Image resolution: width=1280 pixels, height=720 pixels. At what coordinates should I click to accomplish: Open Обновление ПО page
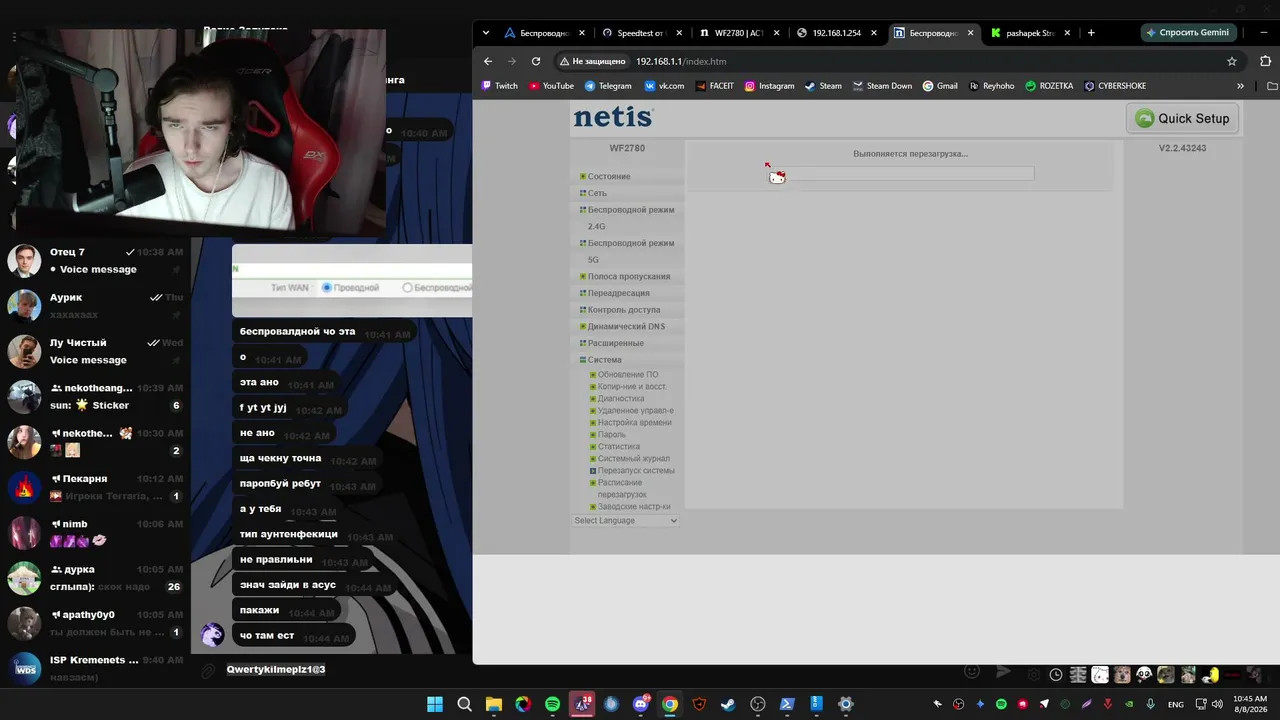click(627, 375)
